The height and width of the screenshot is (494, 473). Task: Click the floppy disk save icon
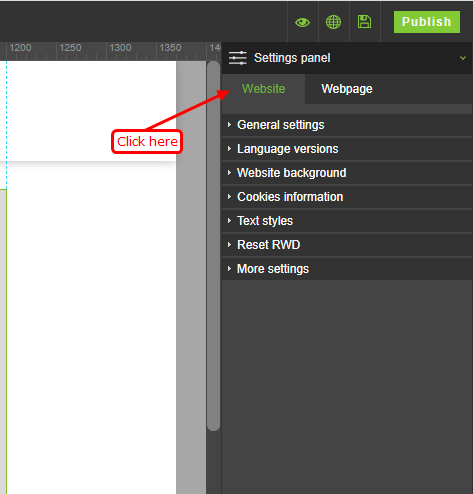(364, 22)
